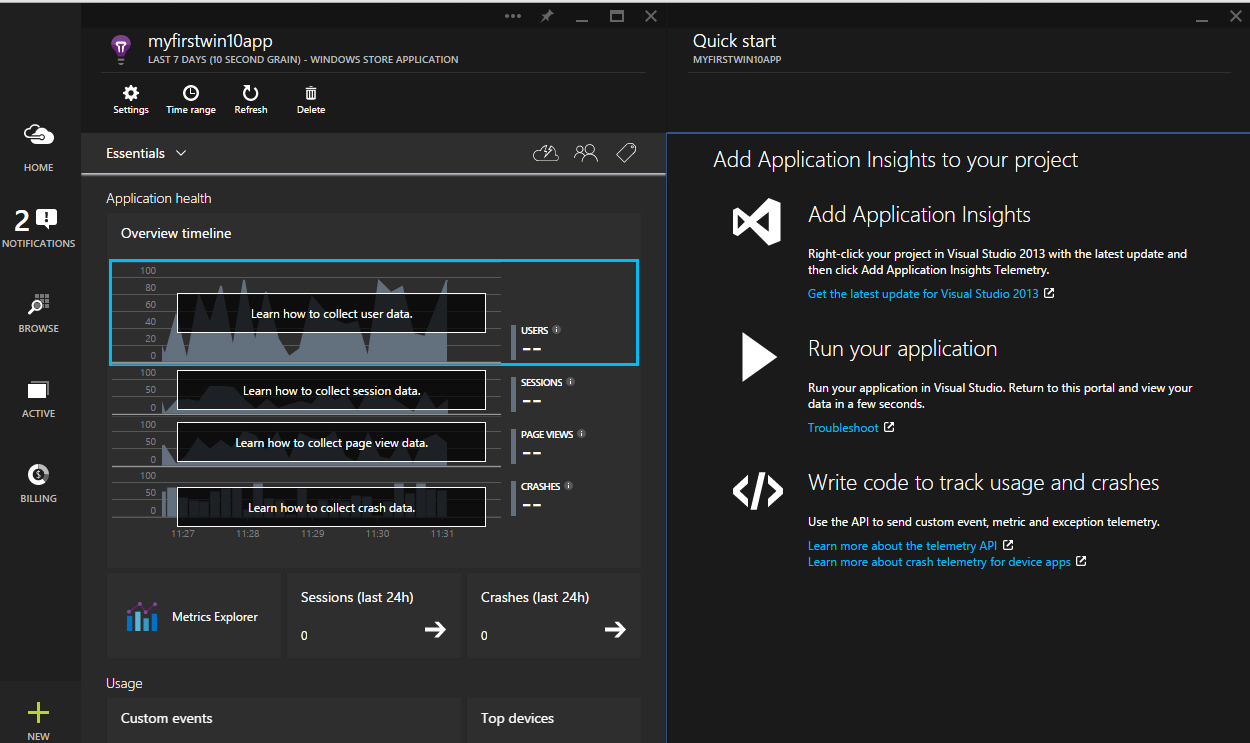Click the 11:27 time axis label

coord(183,534)
